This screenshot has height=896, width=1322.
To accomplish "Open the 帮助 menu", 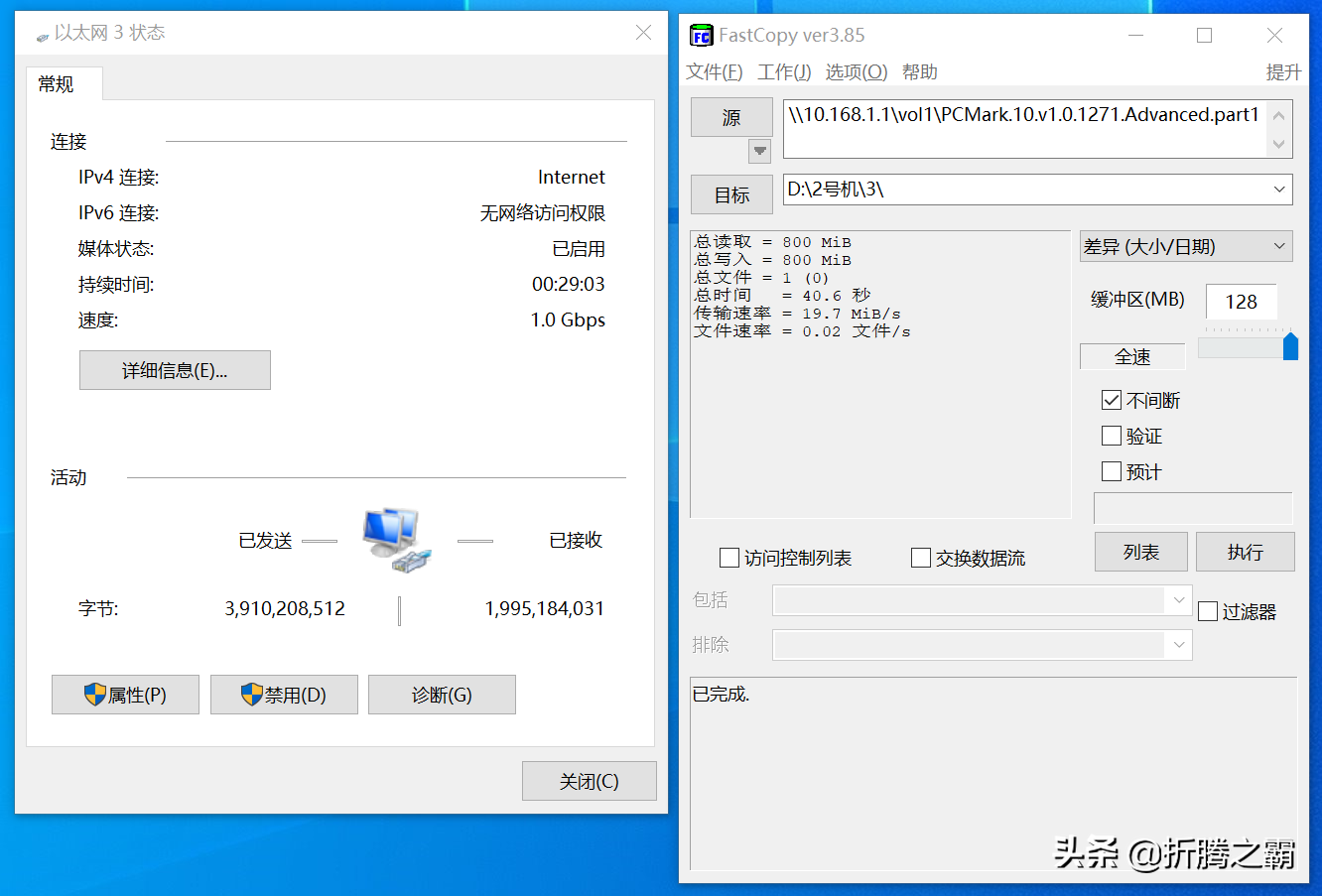I will tap(920, 72).
